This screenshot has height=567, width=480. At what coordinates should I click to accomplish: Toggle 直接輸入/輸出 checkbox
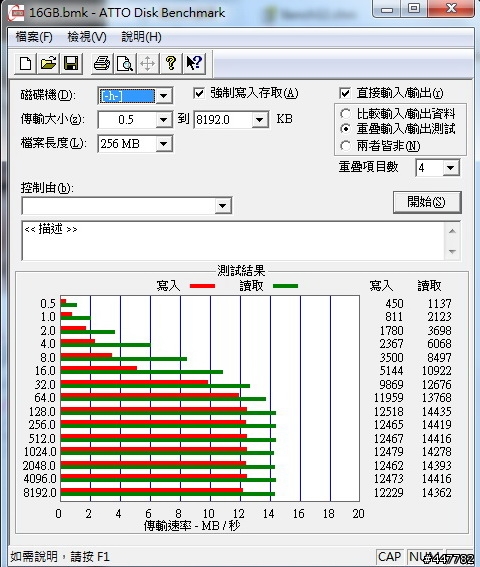tap(345, 93)
